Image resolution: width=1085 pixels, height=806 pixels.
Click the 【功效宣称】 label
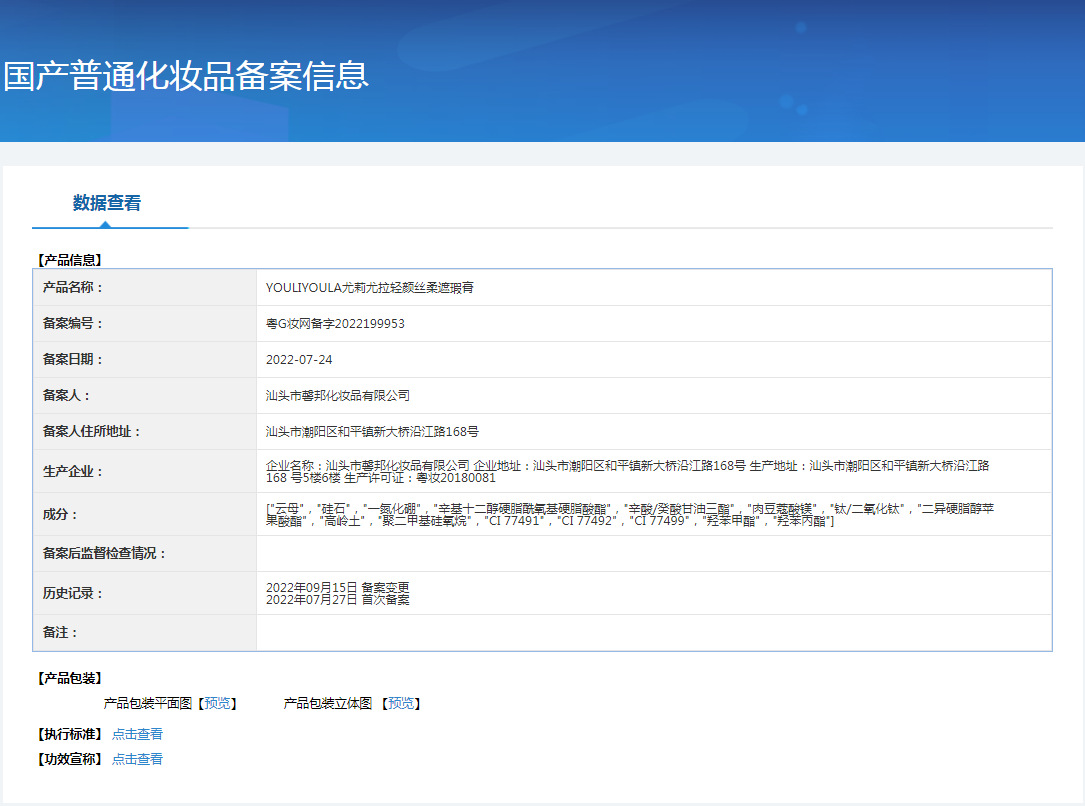point(69,759)
